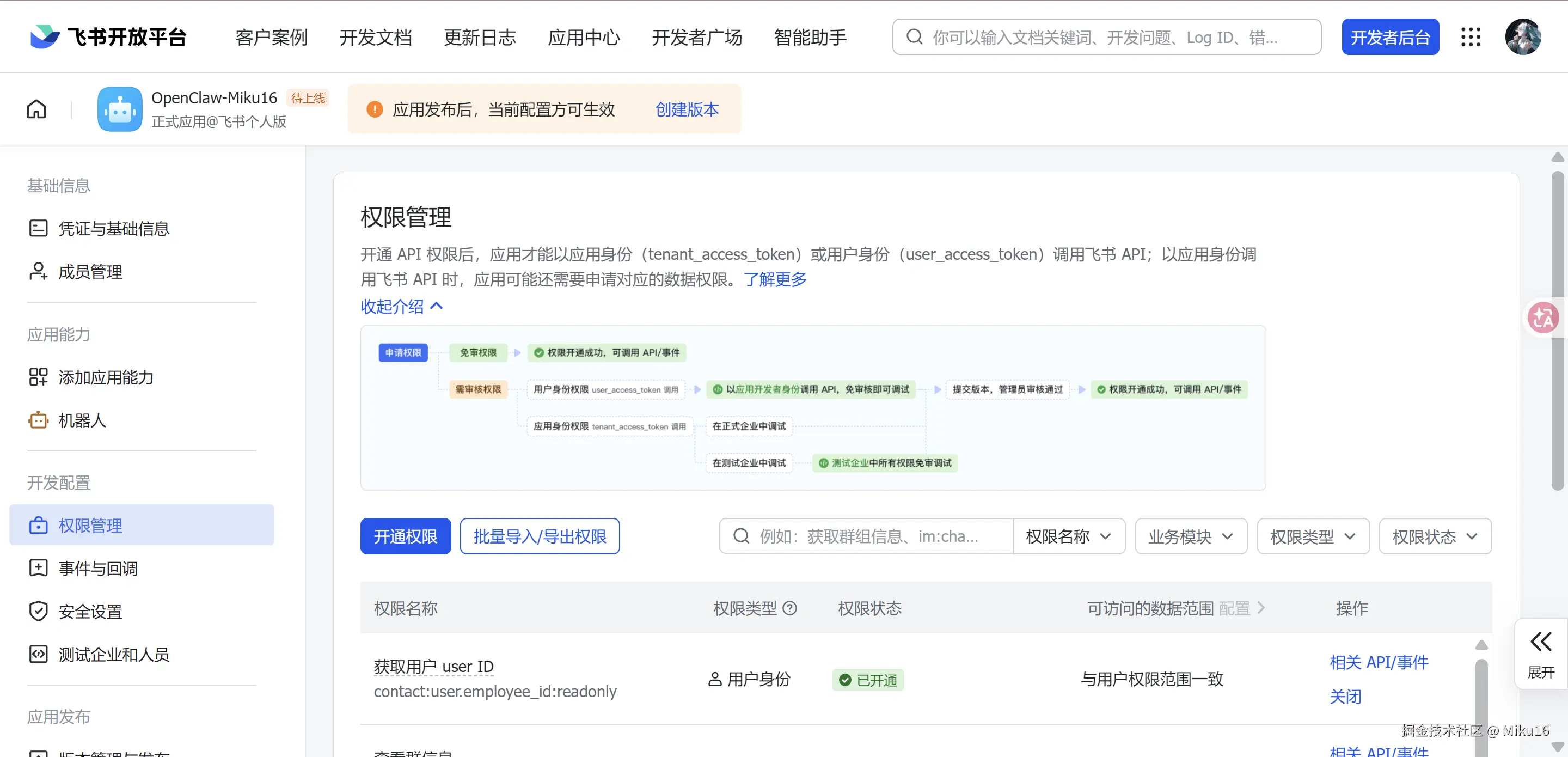The height and width of the screenshot is (757, 1568).
Task: Open the 权限名称 search type dropdown
Action: pos(1068,536)
